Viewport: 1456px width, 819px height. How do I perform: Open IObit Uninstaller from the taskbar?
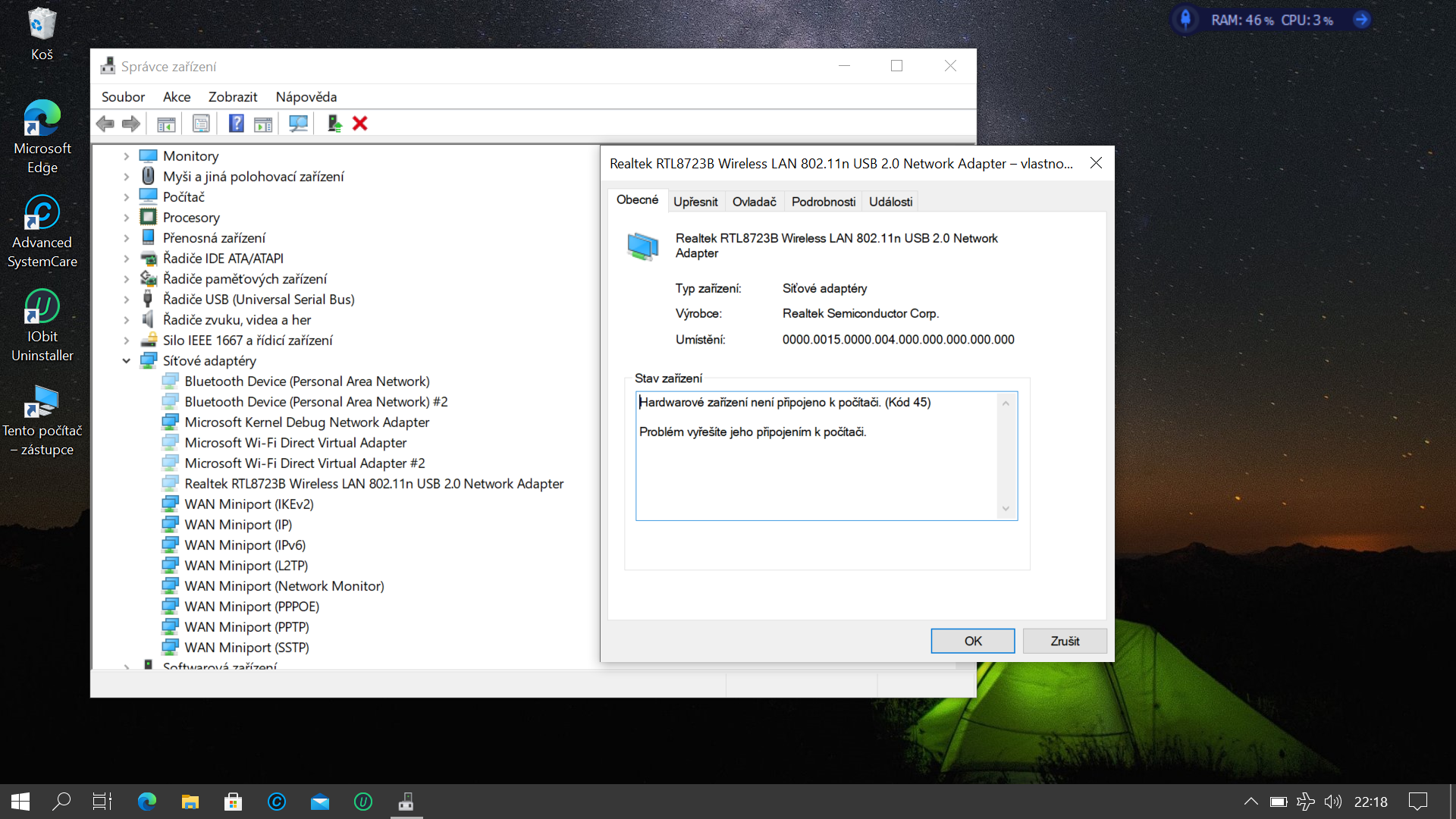(363, 802)
